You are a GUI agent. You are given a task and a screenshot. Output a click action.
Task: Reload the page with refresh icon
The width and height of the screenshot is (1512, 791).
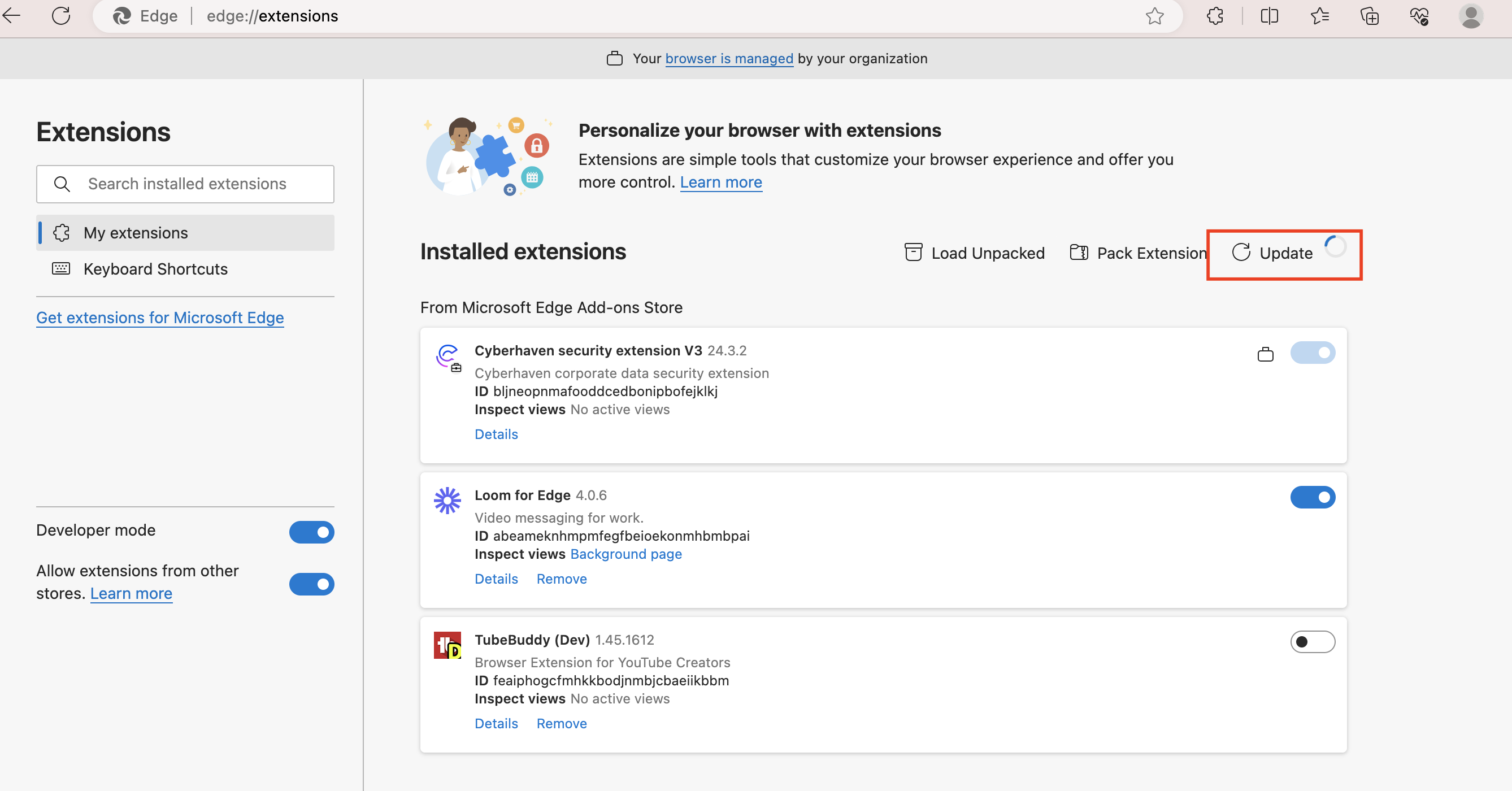pos(61,16)
